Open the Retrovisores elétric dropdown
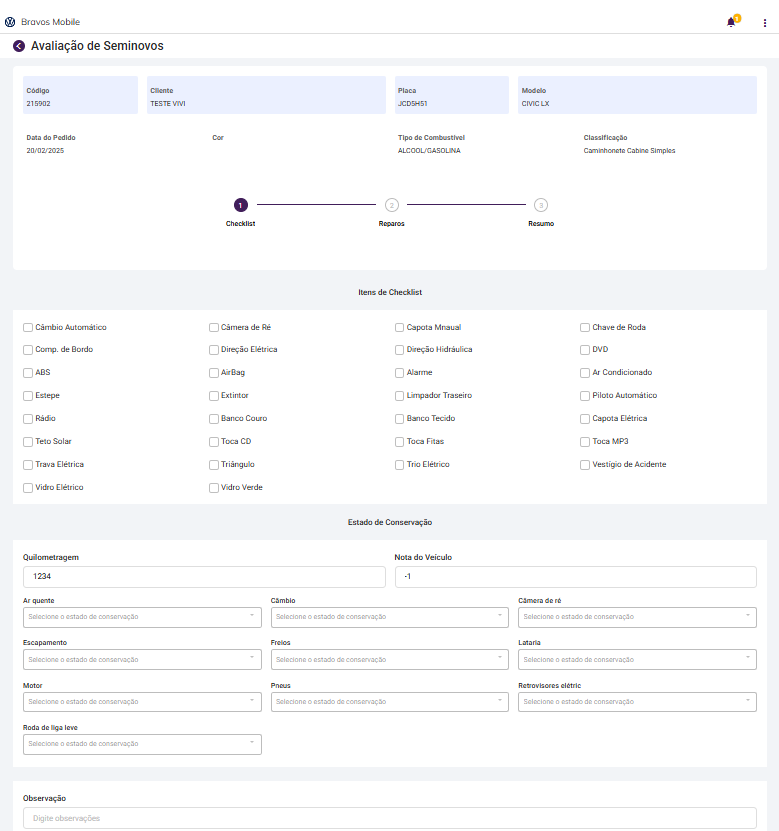Screen dimensions: 779x831 click(x=637, y=702)
